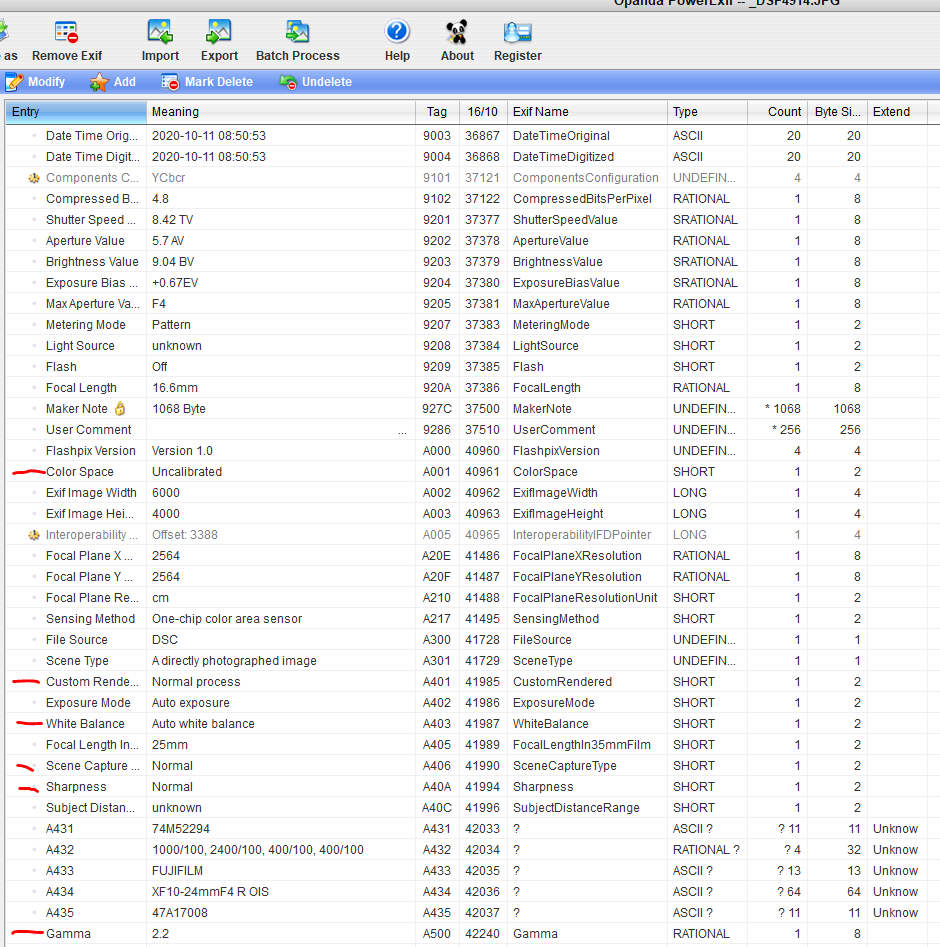
Task: Click the 16/10 column header
Action: [483, 112]
